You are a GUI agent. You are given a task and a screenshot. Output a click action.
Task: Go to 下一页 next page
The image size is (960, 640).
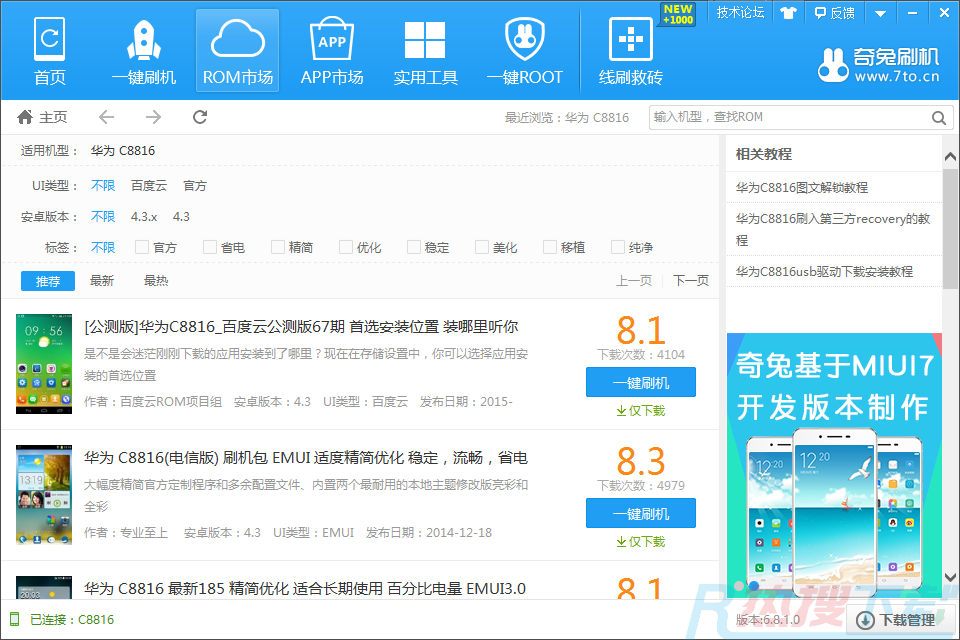coord(691,280)
